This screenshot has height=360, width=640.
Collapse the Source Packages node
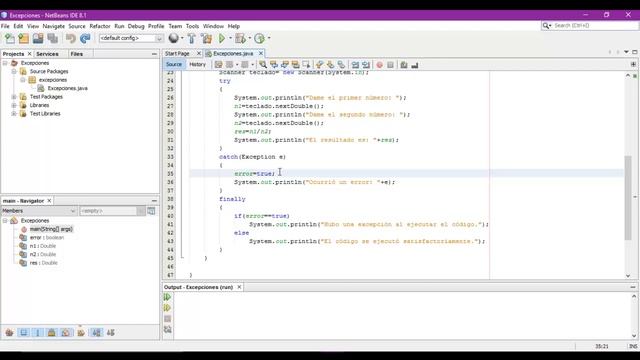click(x=14, y=71)
